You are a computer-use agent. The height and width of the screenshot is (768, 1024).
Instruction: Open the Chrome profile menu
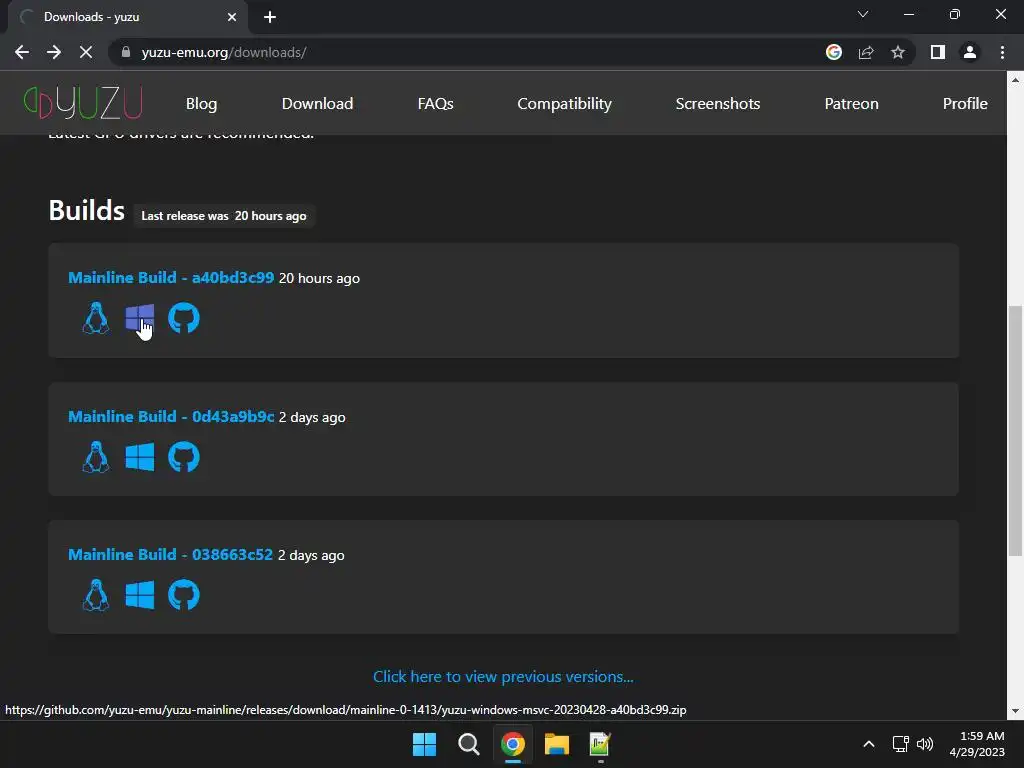970,52
